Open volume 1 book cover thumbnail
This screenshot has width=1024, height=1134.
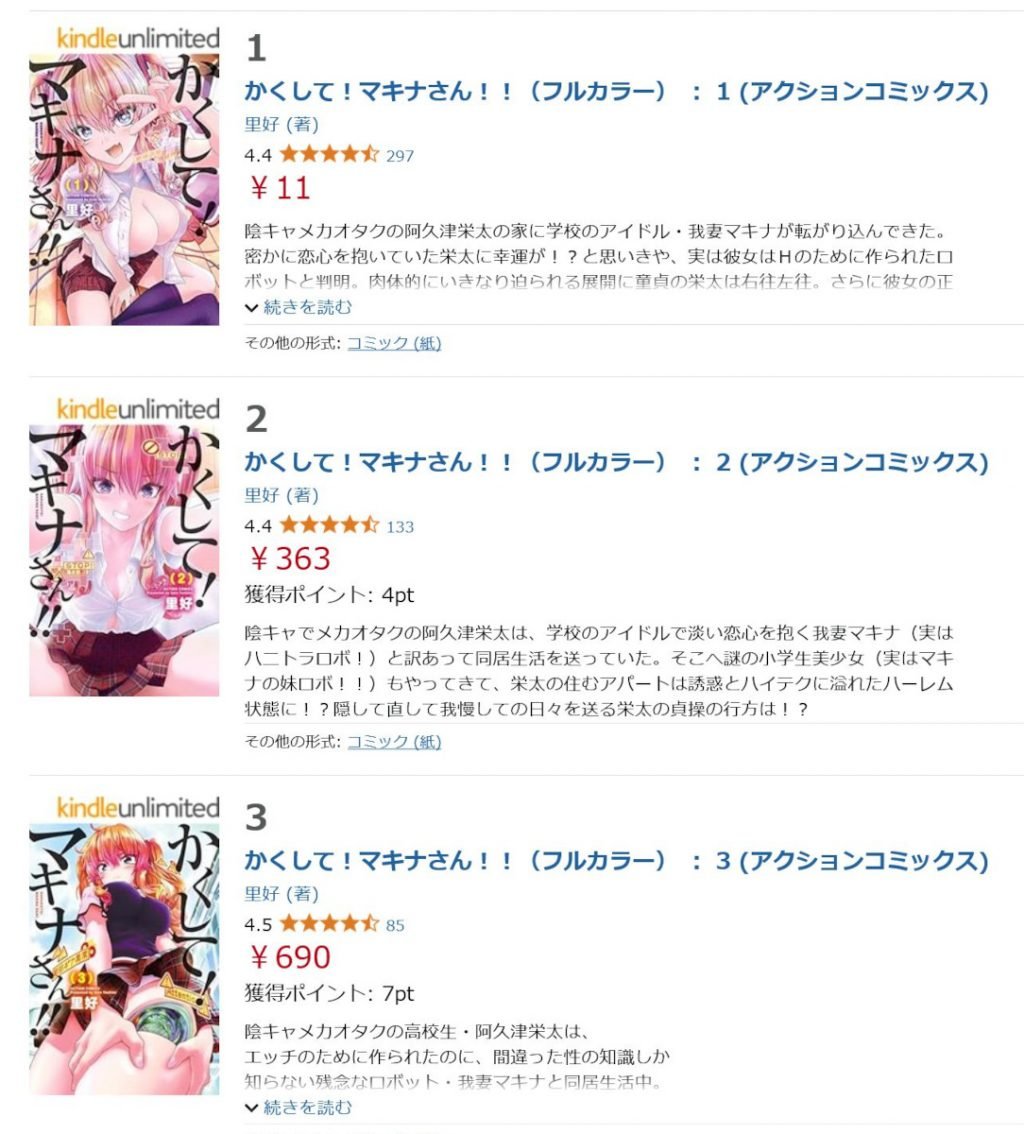[124, 189]
